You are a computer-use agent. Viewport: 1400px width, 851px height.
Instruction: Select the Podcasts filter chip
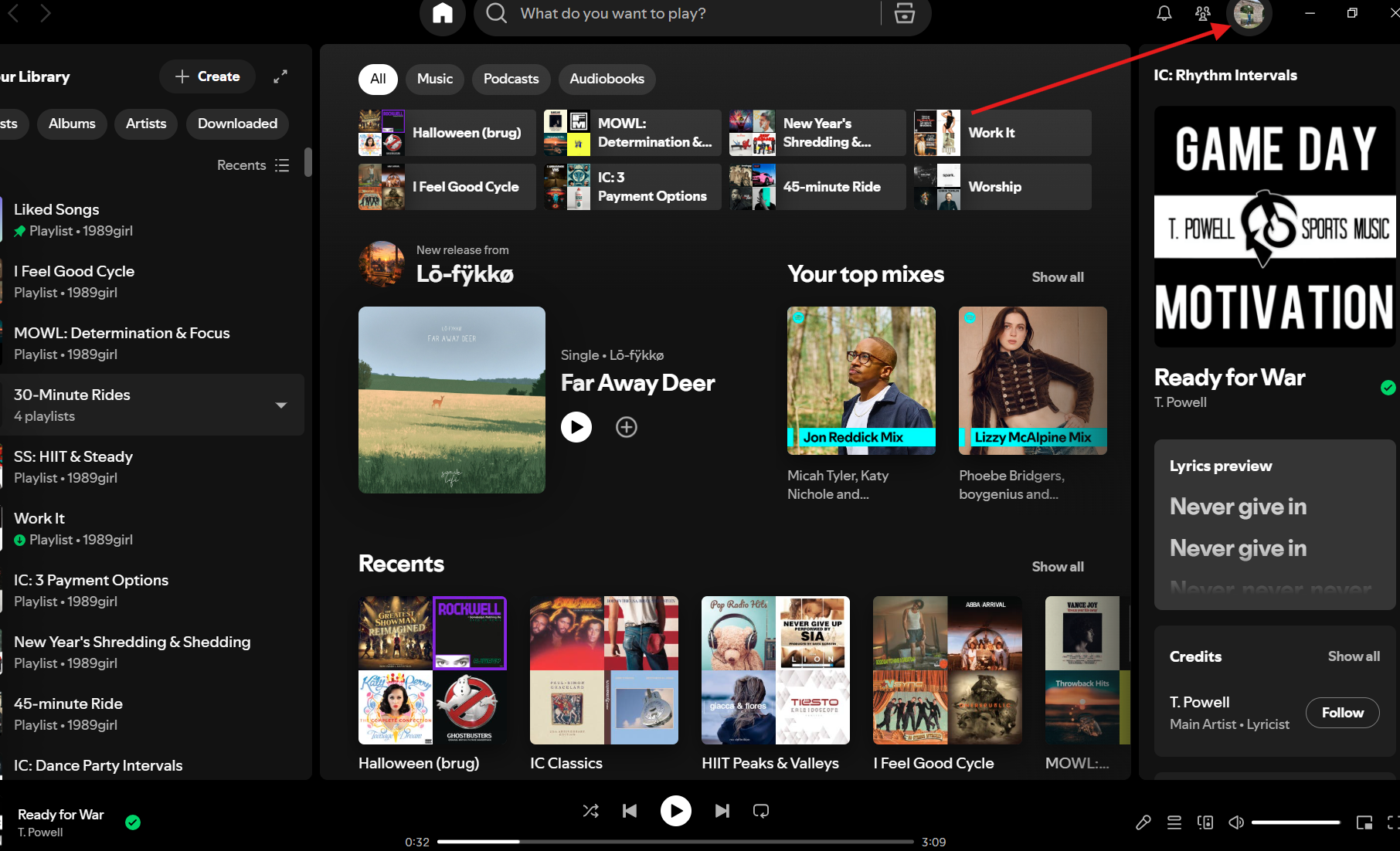click(511, 79)
